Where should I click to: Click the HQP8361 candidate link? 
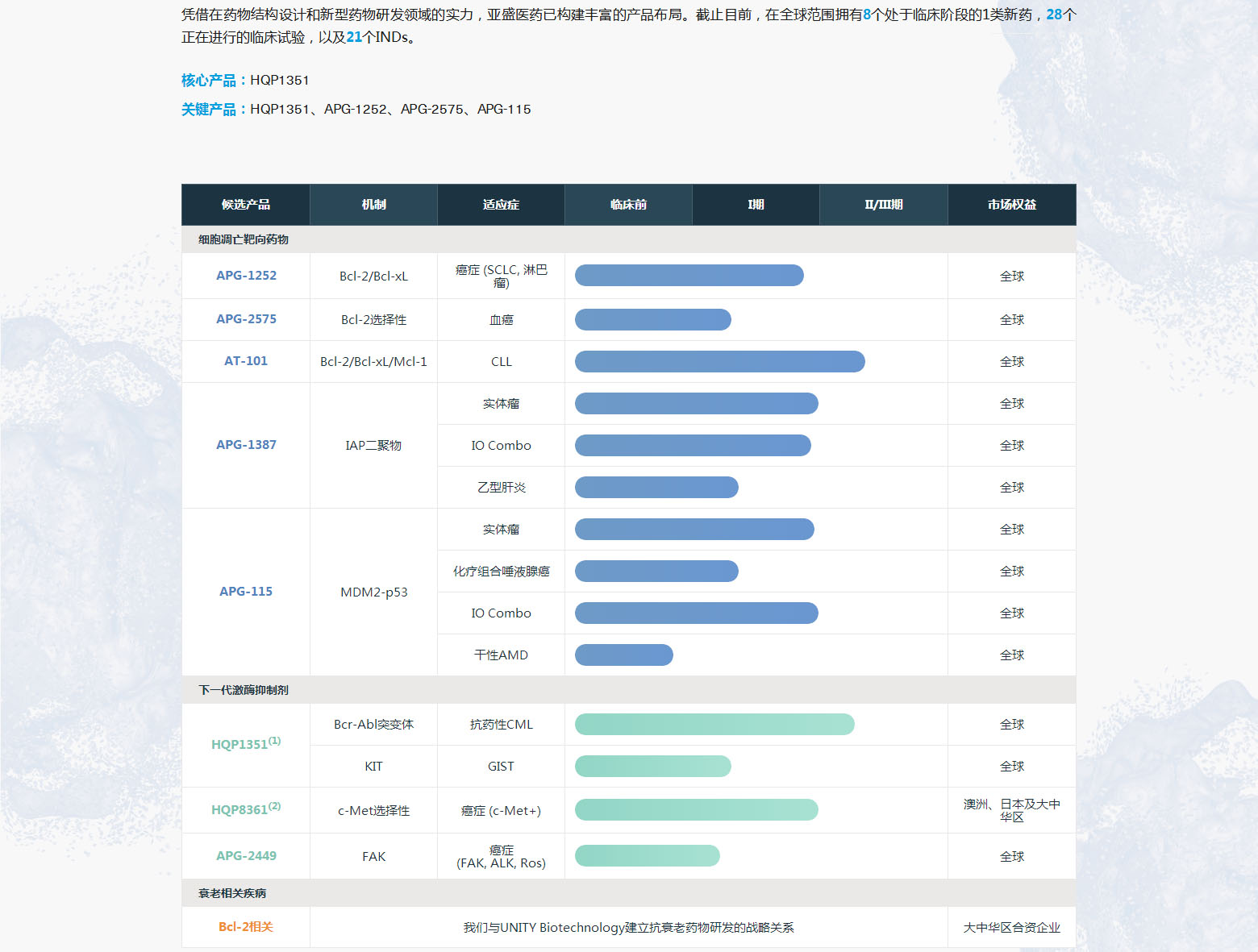(246, 809)
